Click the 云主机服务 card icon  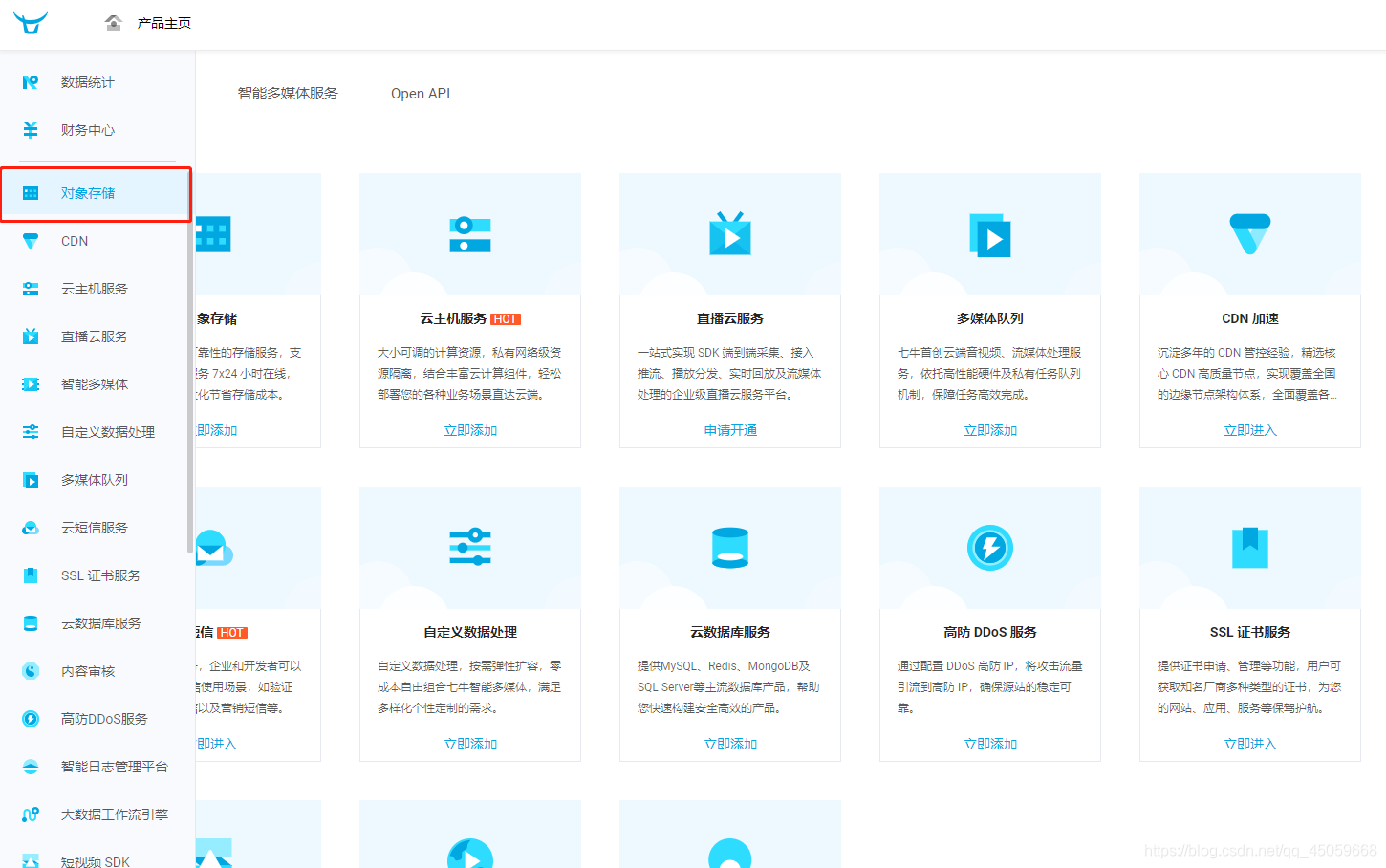470,235
